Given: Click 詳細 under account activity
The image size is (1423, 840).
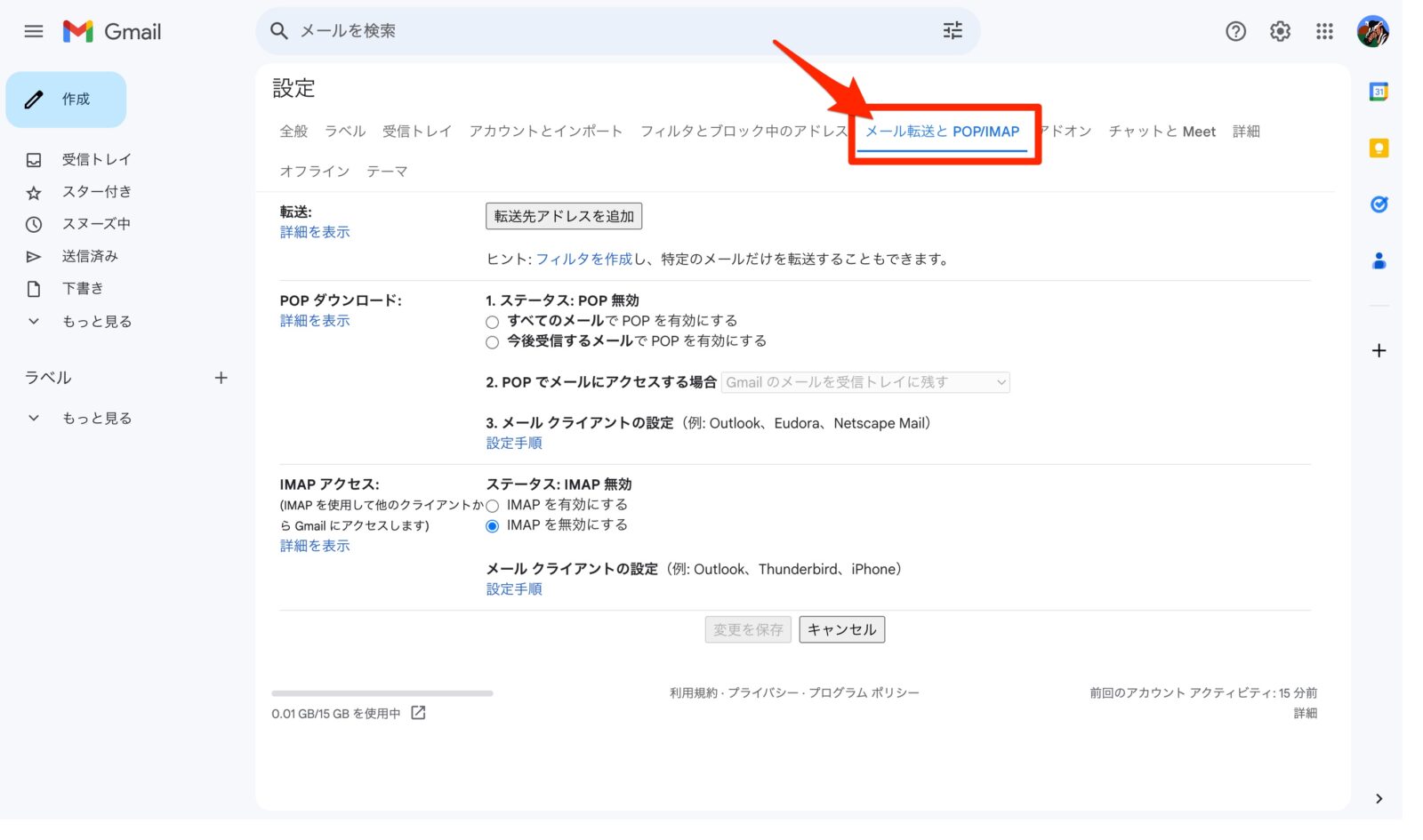Looking at the screenshot, I should point(1305,714).
